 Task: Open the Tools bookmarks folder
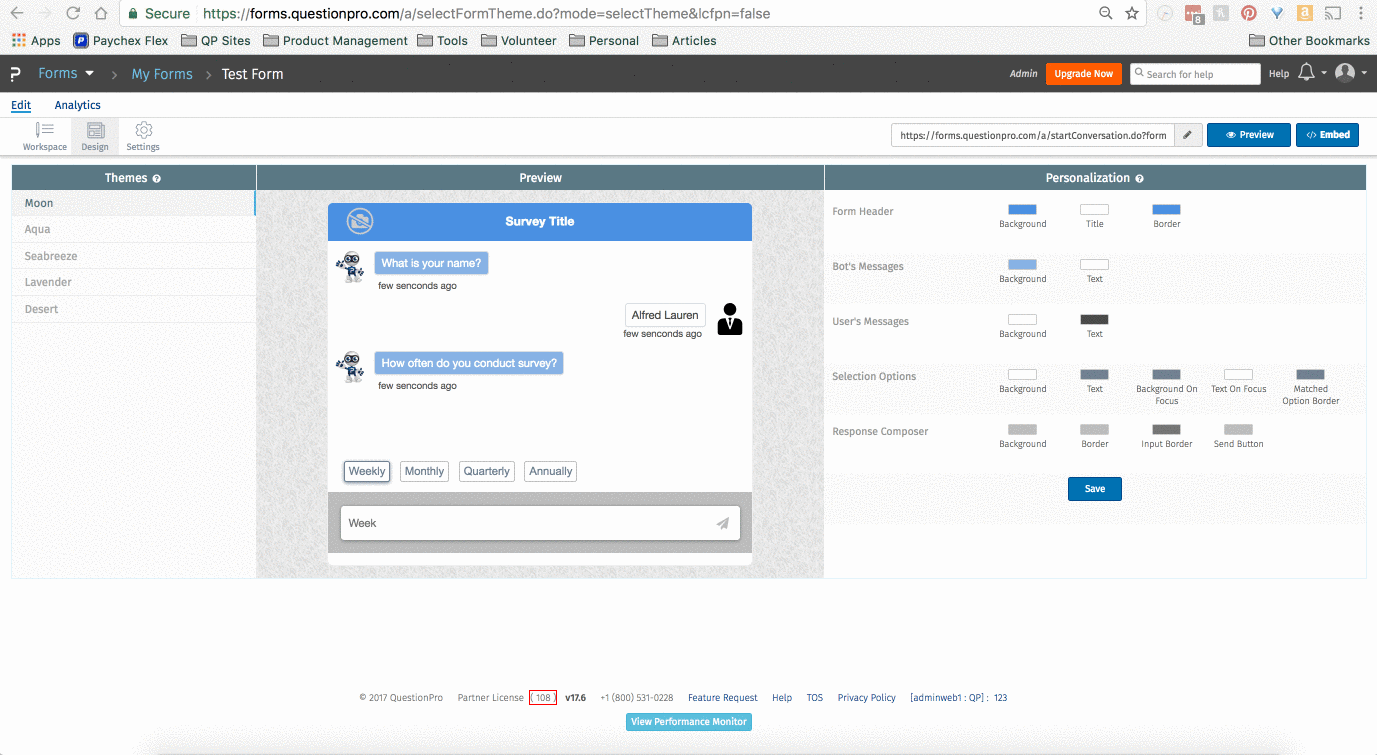tap(443, 41)
